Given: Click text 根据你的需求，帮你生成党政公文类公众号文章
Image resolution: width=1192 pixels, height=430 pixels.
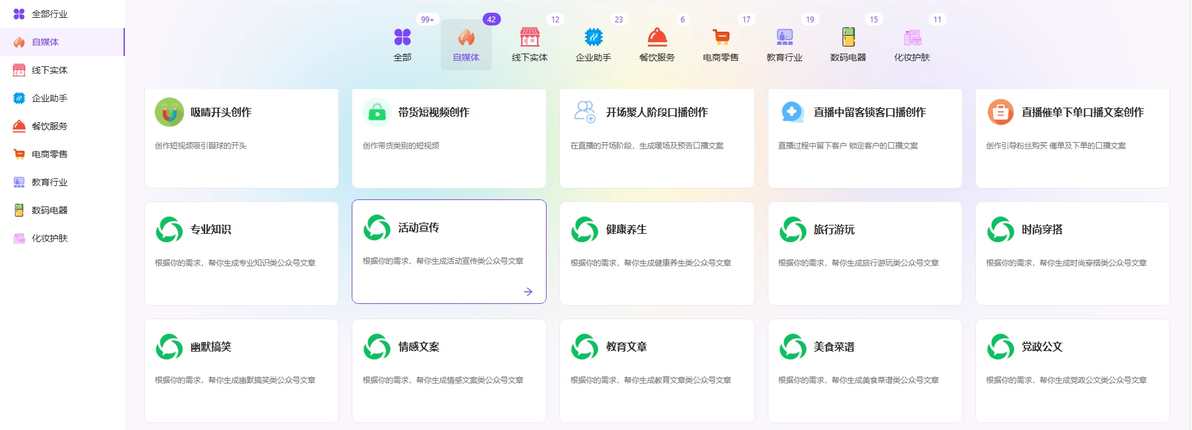Looking at the screenshot, I should tap(1067, 380).
